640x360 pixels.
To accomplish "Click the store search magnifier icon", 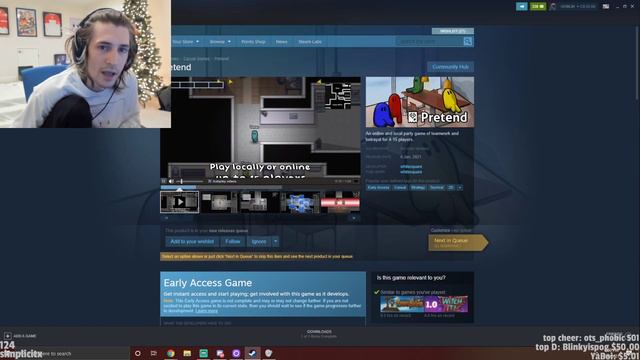I will pos(468,41).
